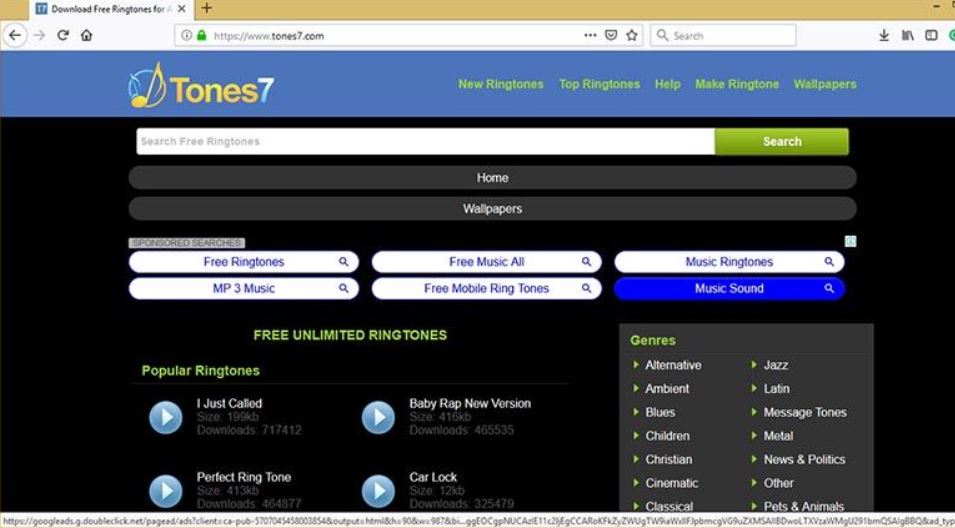Open Top Ringtones in top navigation
The height and width of the screenshot is (528, 955).
tap(599, 84)
